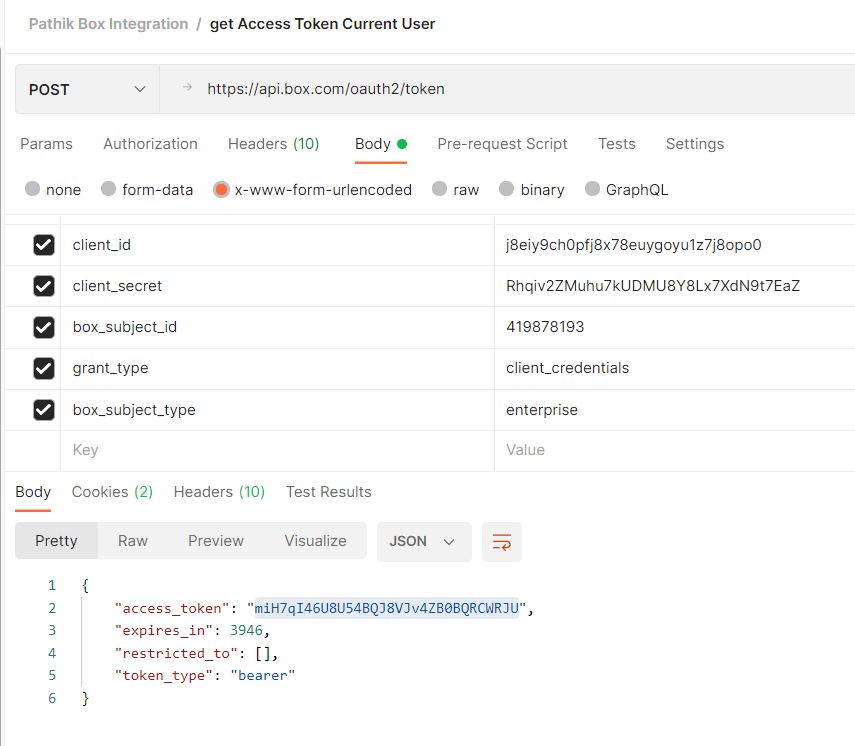The image size is (855, 746).
Task: Click the "access_token" key in response
Action: (171, 609)
